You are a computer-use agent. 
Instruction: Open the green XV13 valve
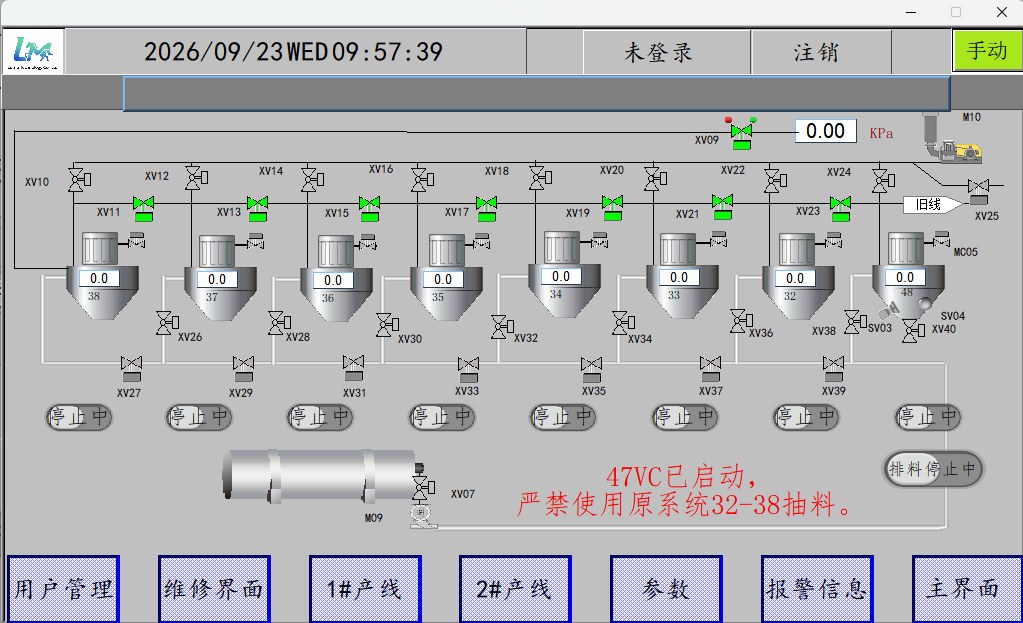[257, 208]
